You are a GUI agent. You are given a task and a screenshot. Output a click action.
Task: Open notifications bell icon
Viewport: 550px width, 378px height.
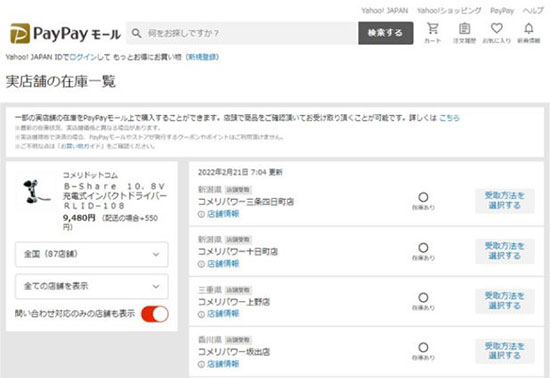point(529,28)
